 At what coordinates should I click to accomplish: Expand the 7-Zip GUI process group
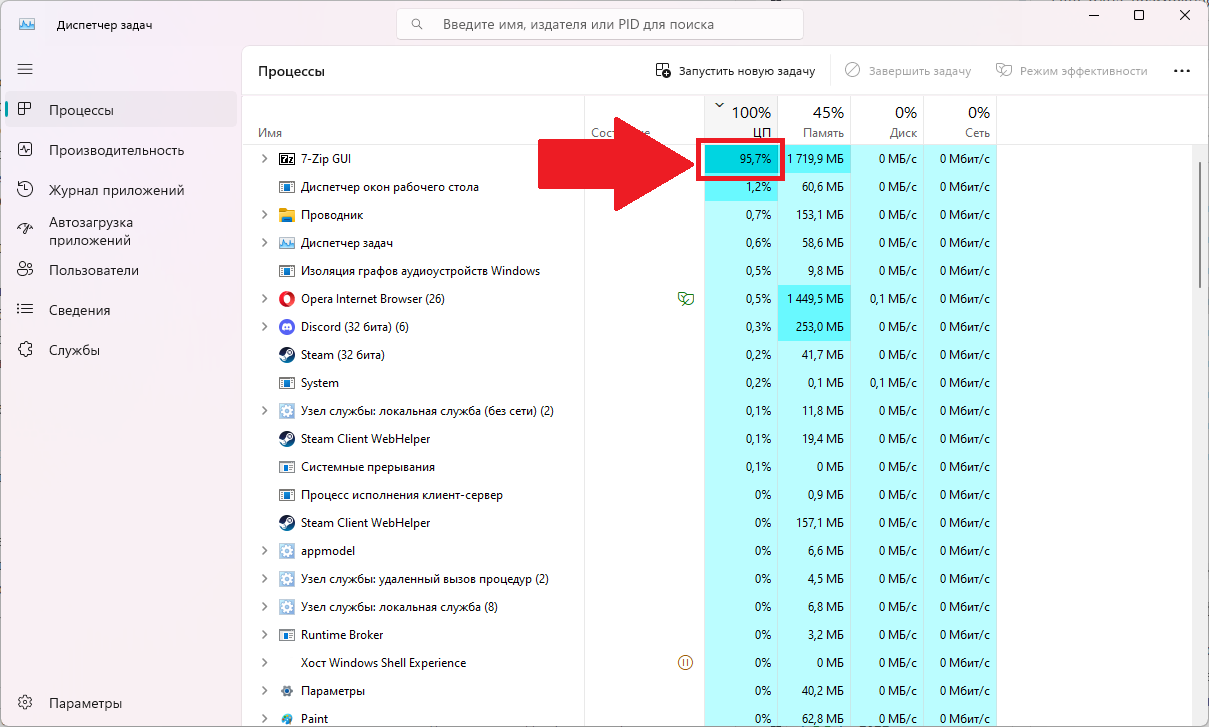click(x=264, y=159)
